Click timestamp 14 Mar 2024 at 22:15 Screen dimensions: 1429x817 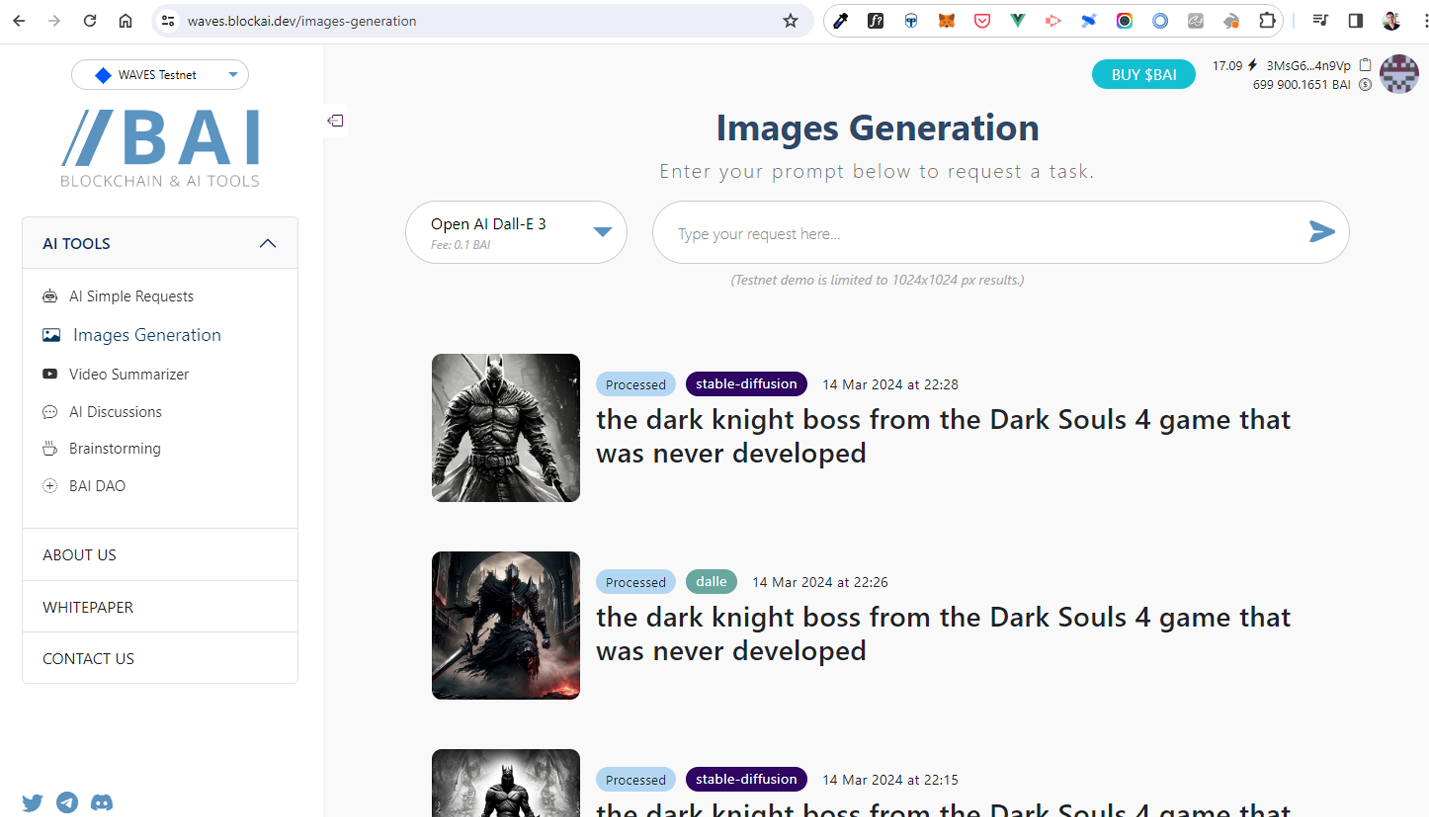(890, 780)
